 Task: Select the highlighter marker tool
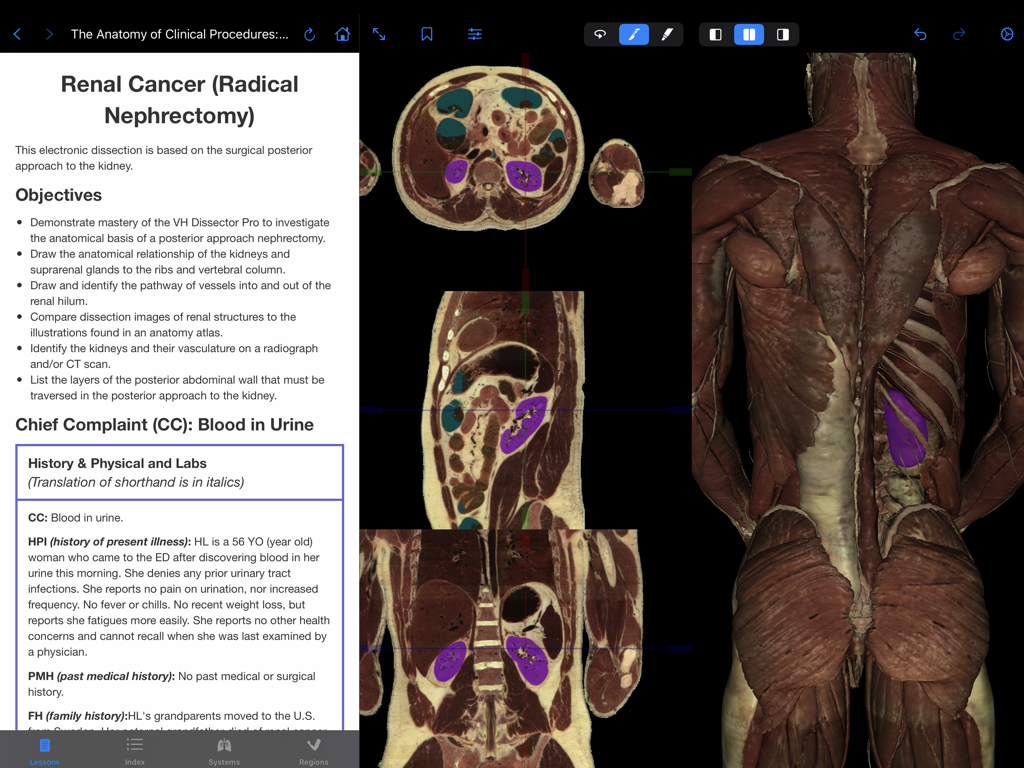click(x=666, y=33)
